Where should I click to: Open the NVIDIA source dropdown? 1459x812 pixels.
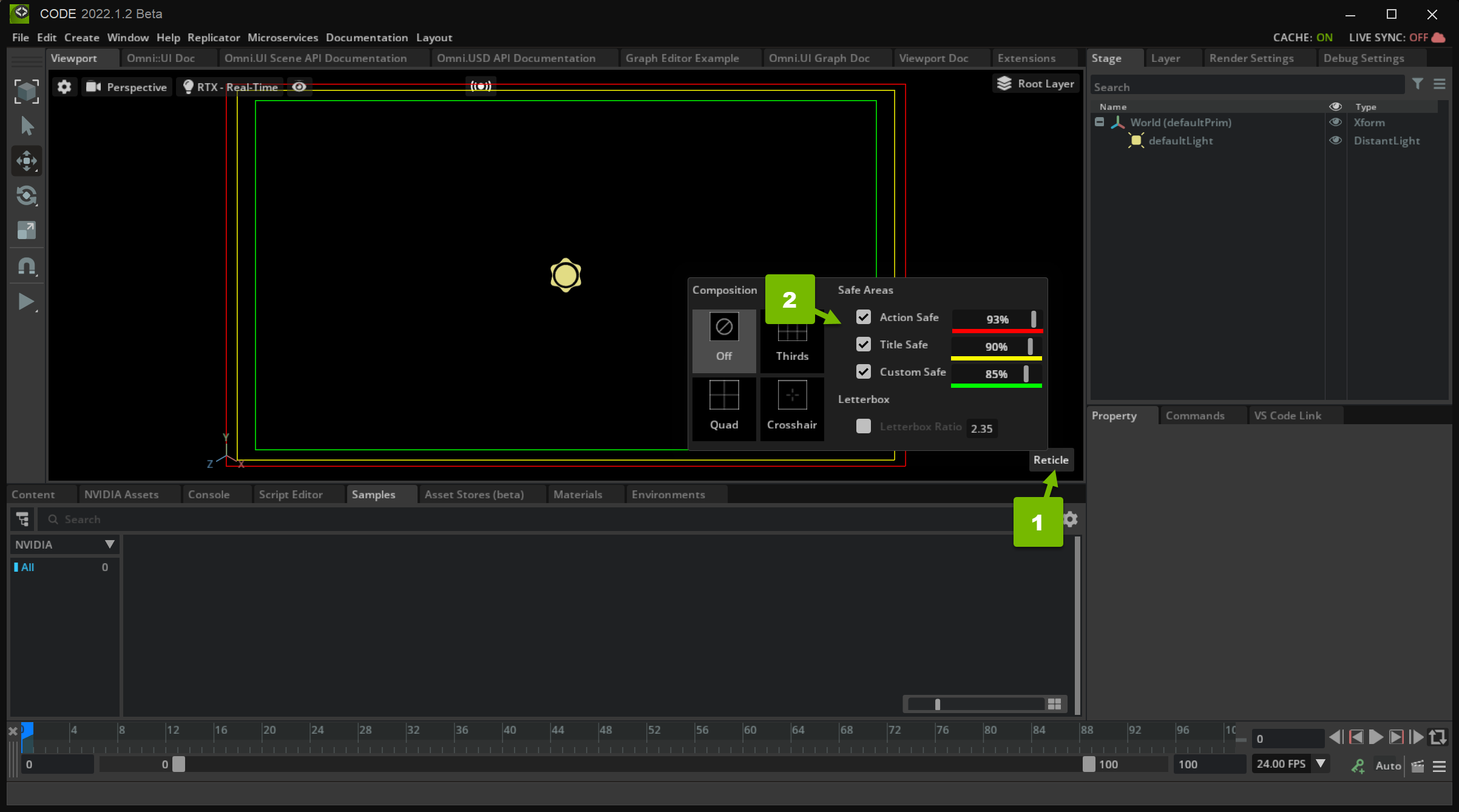(64, 544)
